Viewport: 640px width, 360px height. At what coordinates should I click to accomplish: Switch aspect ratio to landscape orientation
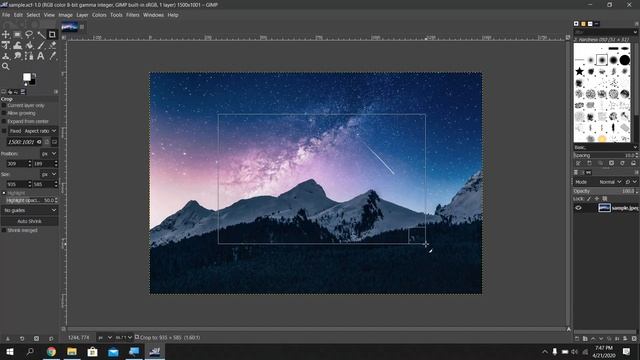(x=54, y=142)
